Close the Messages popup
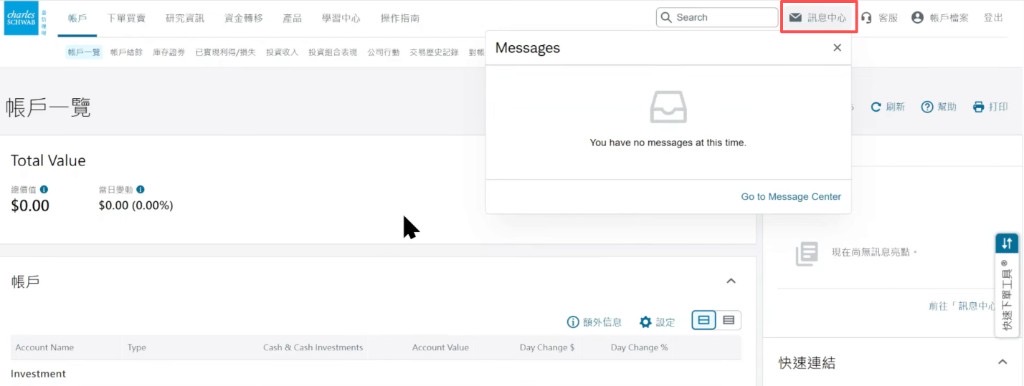 pos(837,48)
